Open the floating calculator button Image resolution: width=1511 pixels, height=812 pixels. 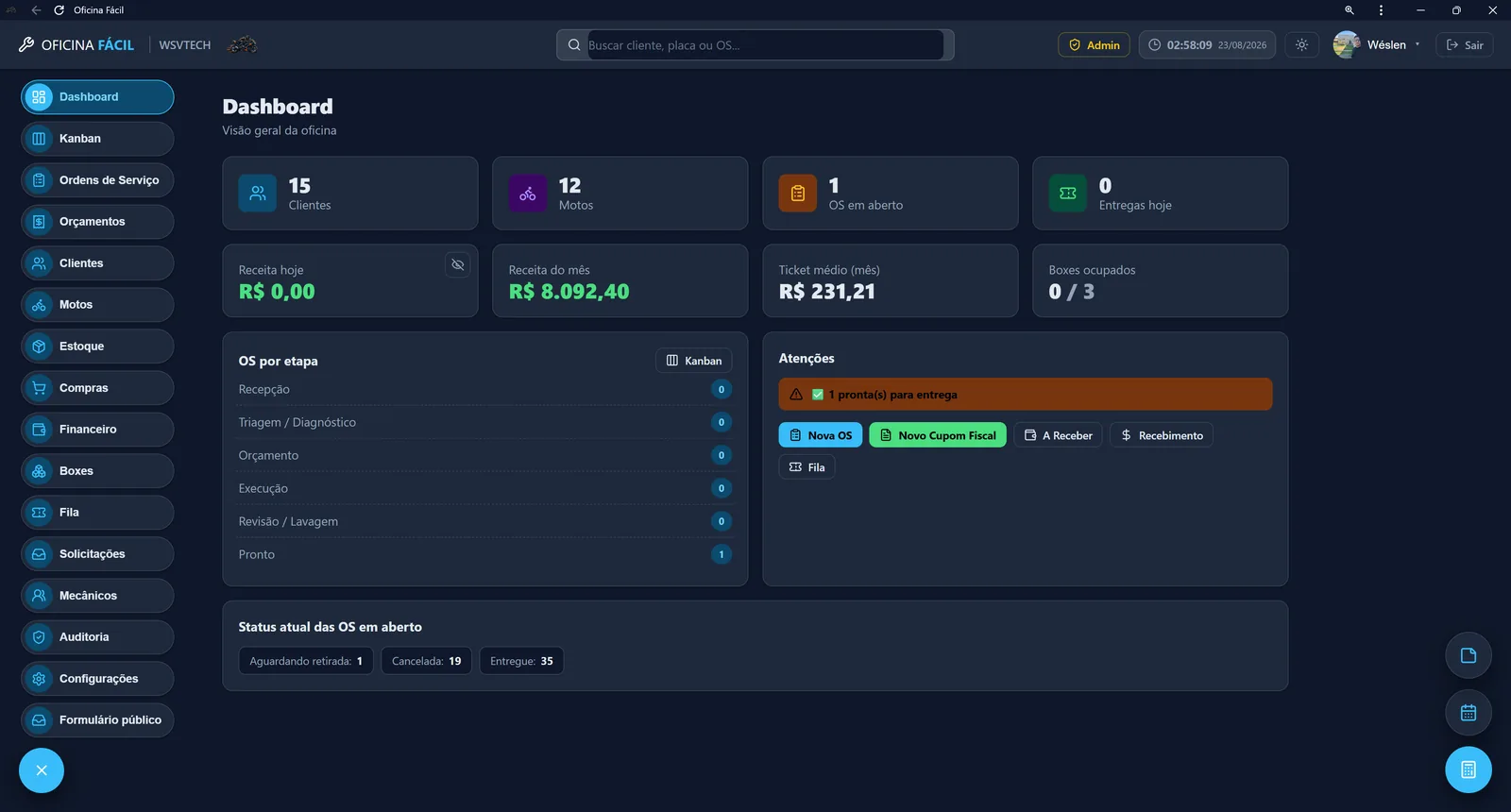pos(1469,770)
